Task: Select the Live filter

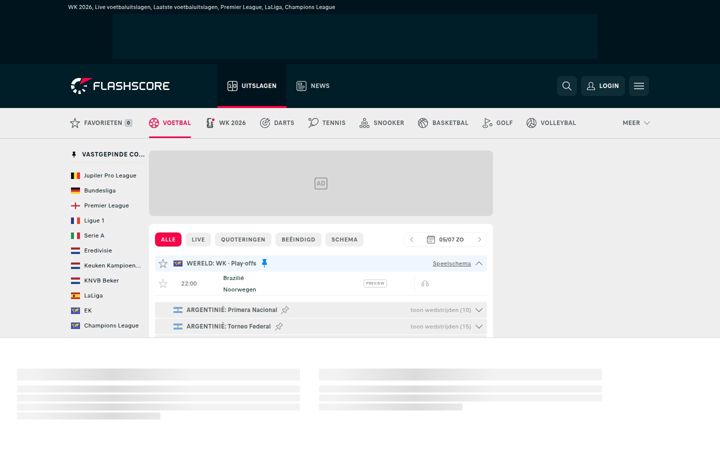Action: 198,239
